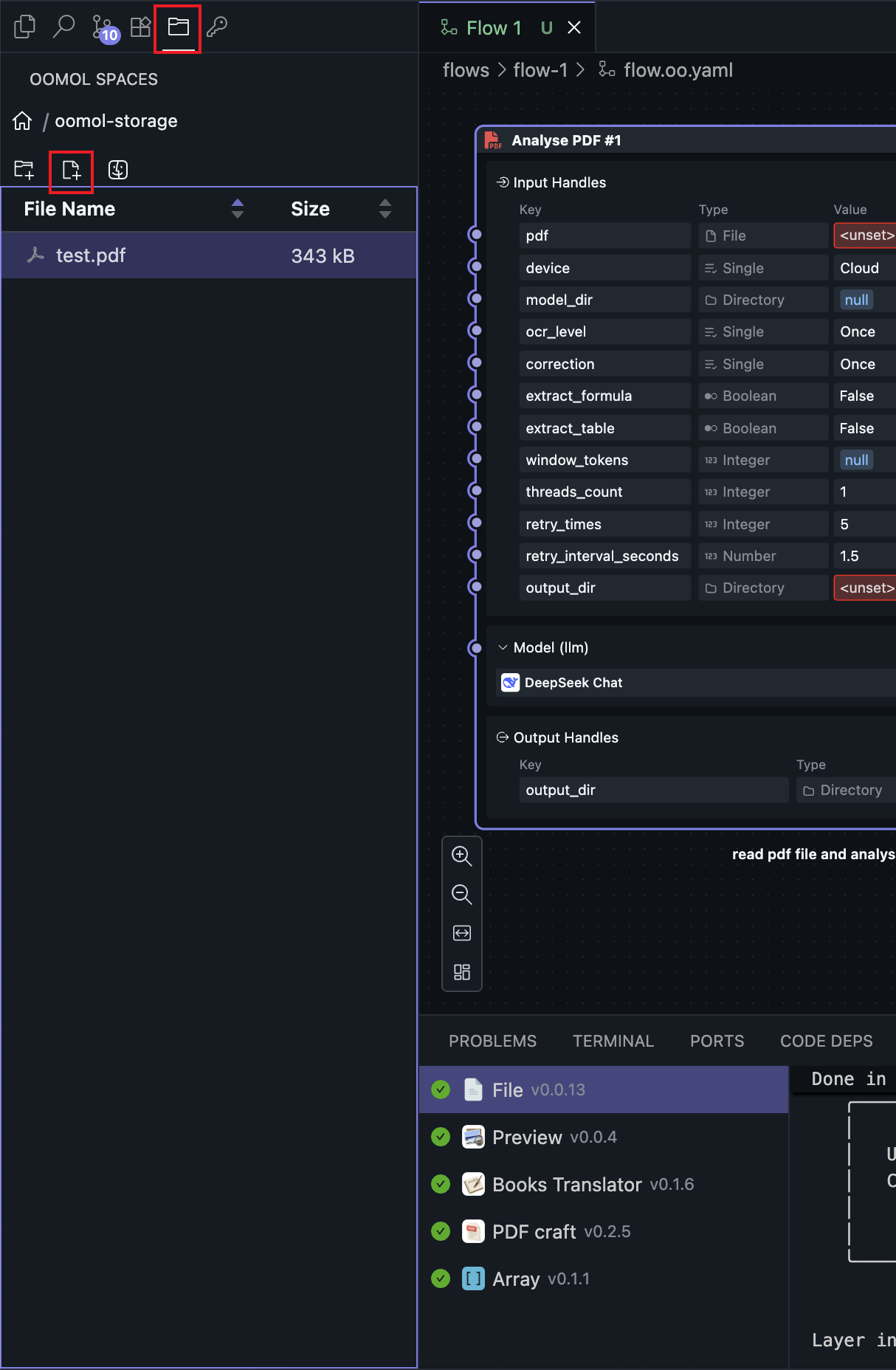Click the flow-1 breadcrumb link

coord(540,70)
